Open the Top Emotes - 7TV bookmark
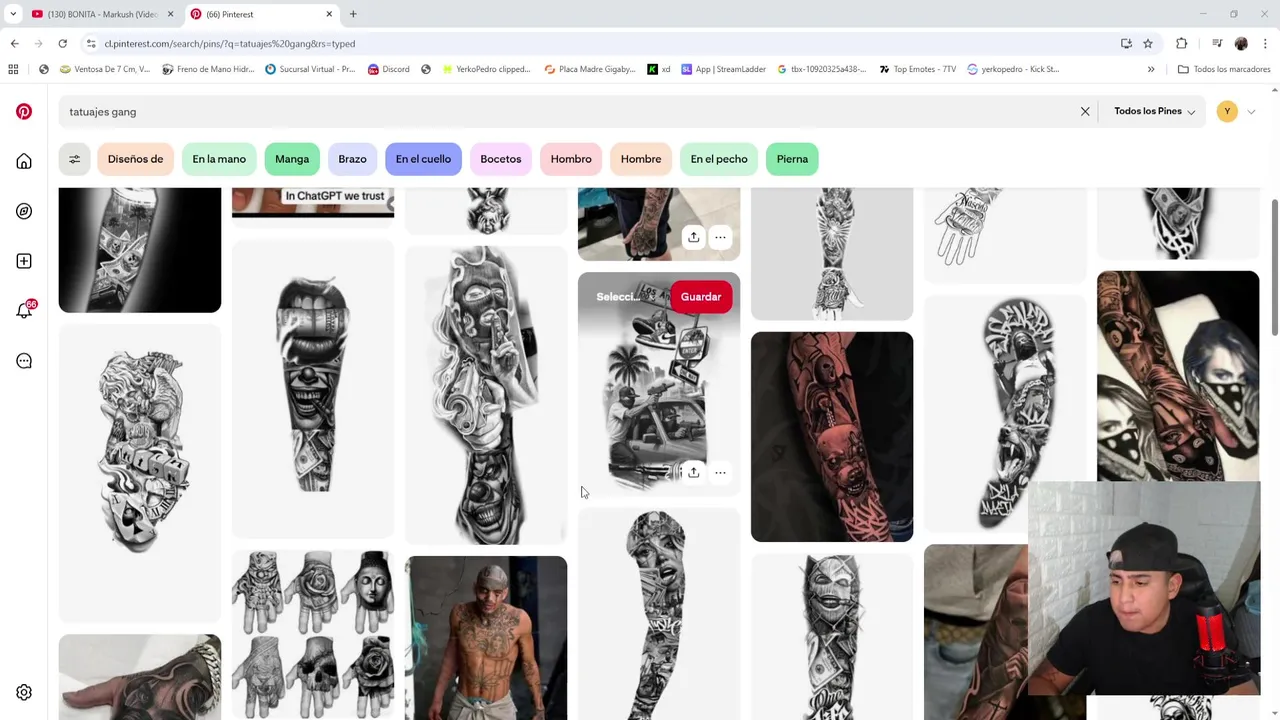The width and height of the screenshot is (1280, 720). (918, 69)
